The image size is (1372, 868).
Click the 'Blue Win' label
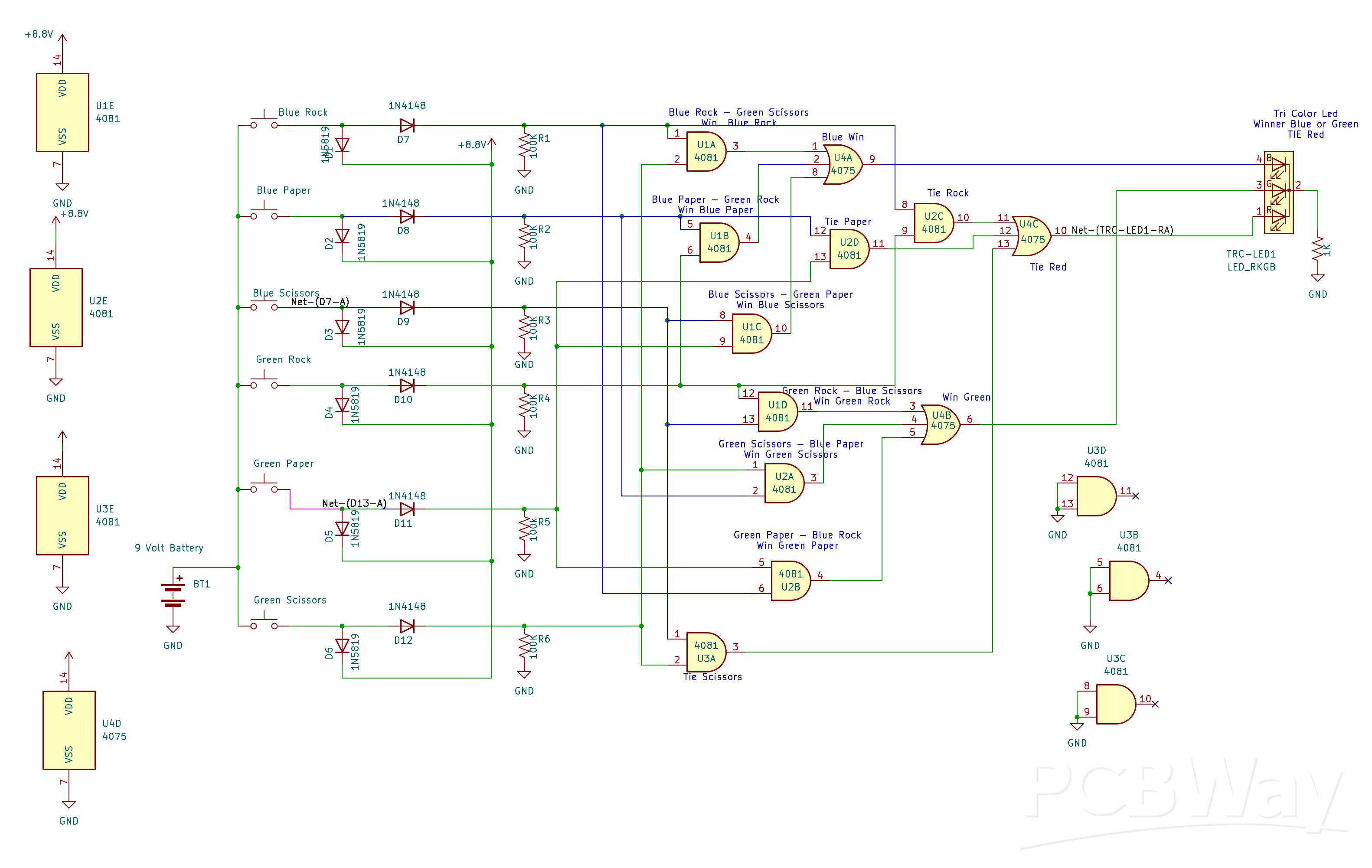tap(843, 137)
